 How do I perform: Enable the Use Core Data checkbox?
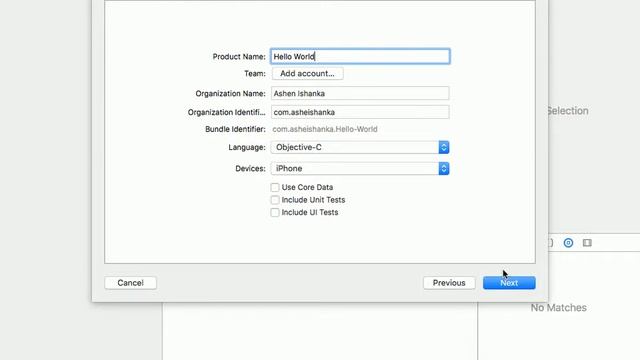275,187
